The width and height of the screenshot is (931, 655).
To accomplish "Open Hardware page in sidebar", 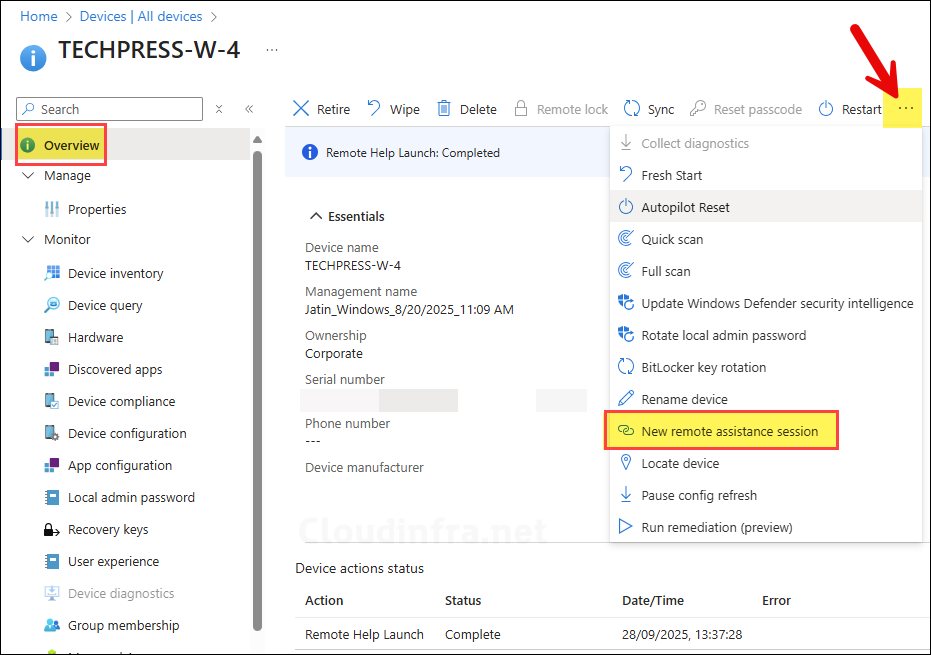I will click(x=95, y=337).
